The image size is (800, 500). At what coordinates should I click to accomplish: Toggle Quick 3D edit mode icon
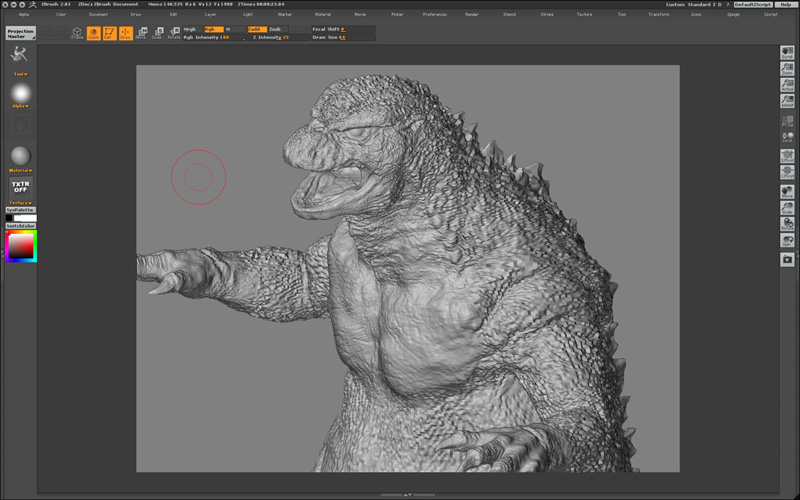tap(93, 33)
